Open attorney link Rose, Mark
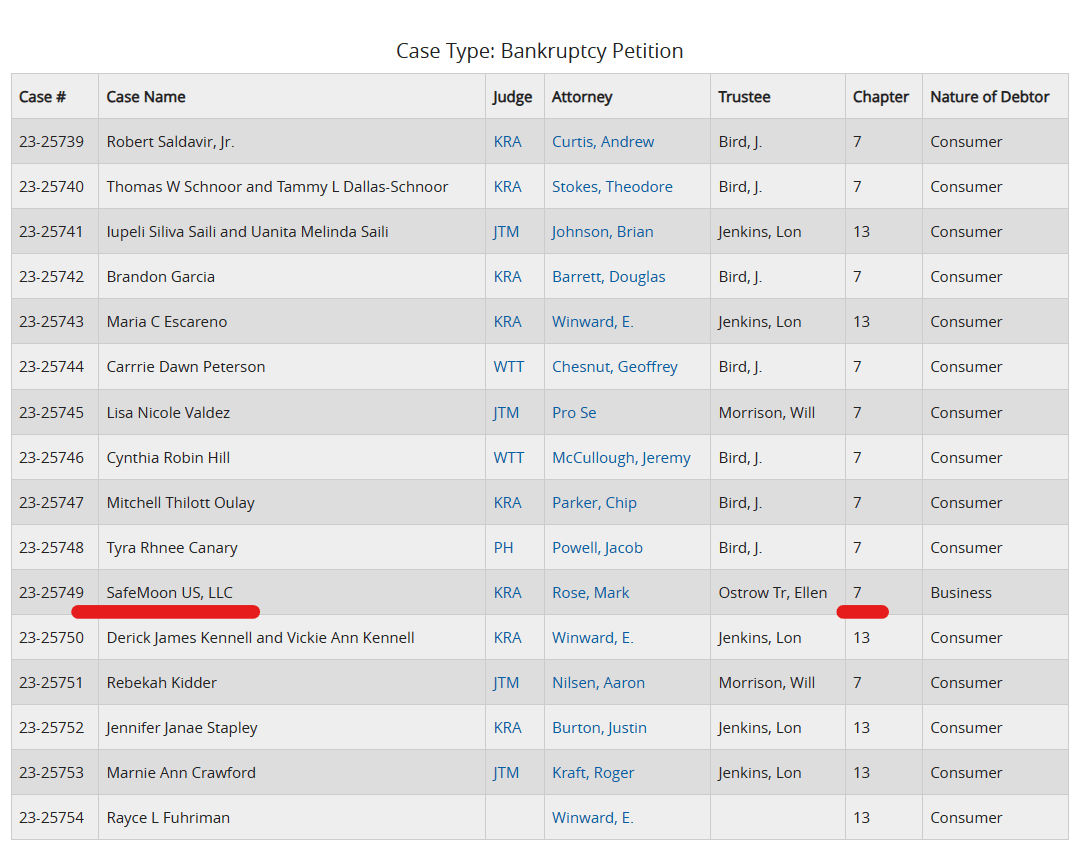 (x=590, y=593)
